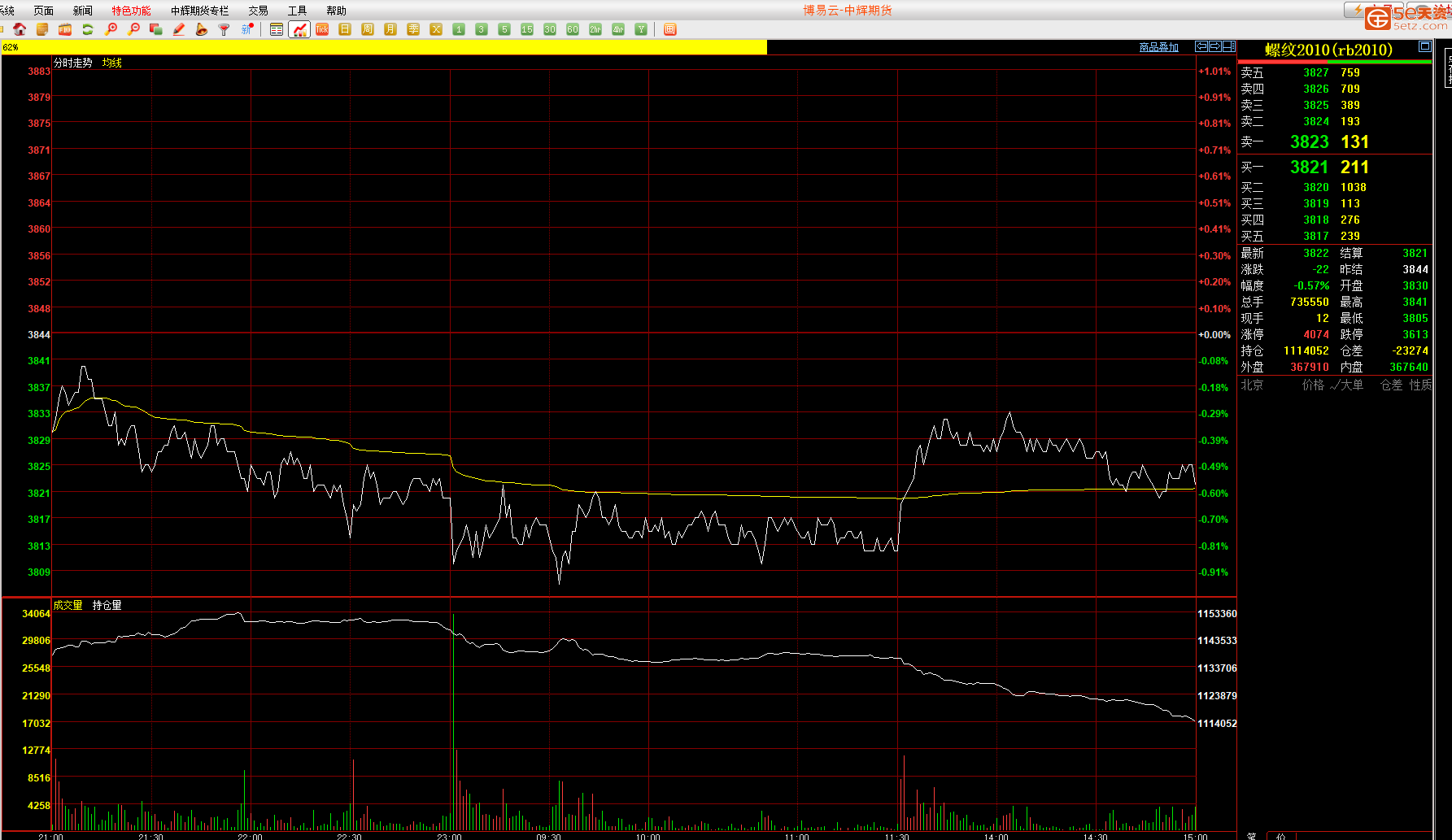Open the 交易 menu

click(258, 11)
